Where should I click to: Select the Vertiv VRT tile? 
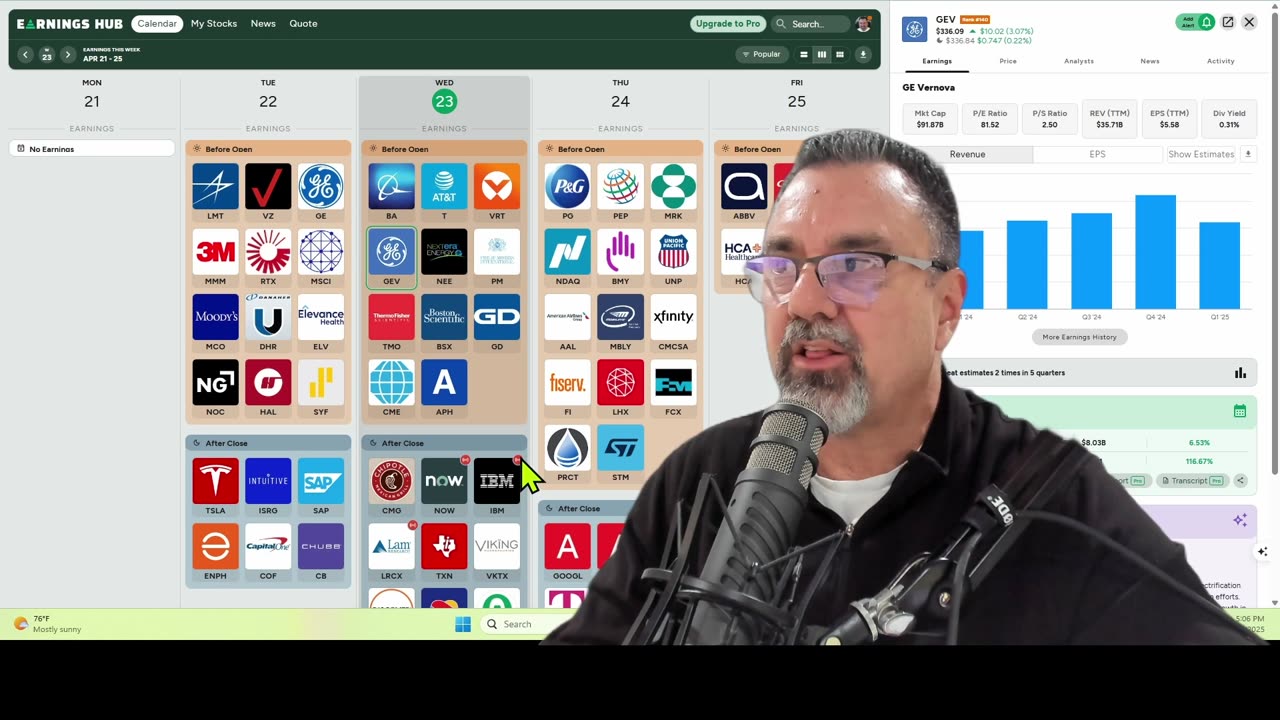pos(497,192)
